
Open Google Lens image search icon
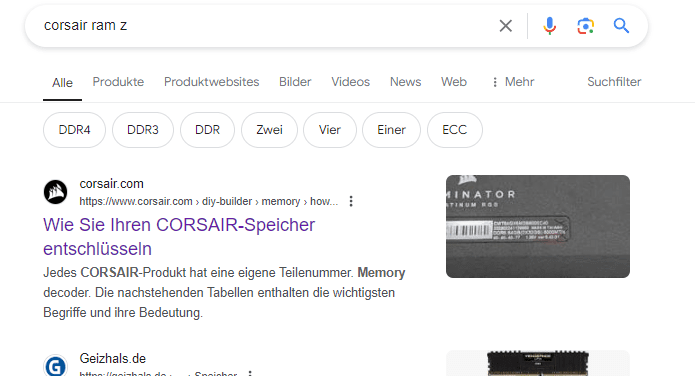586,26
